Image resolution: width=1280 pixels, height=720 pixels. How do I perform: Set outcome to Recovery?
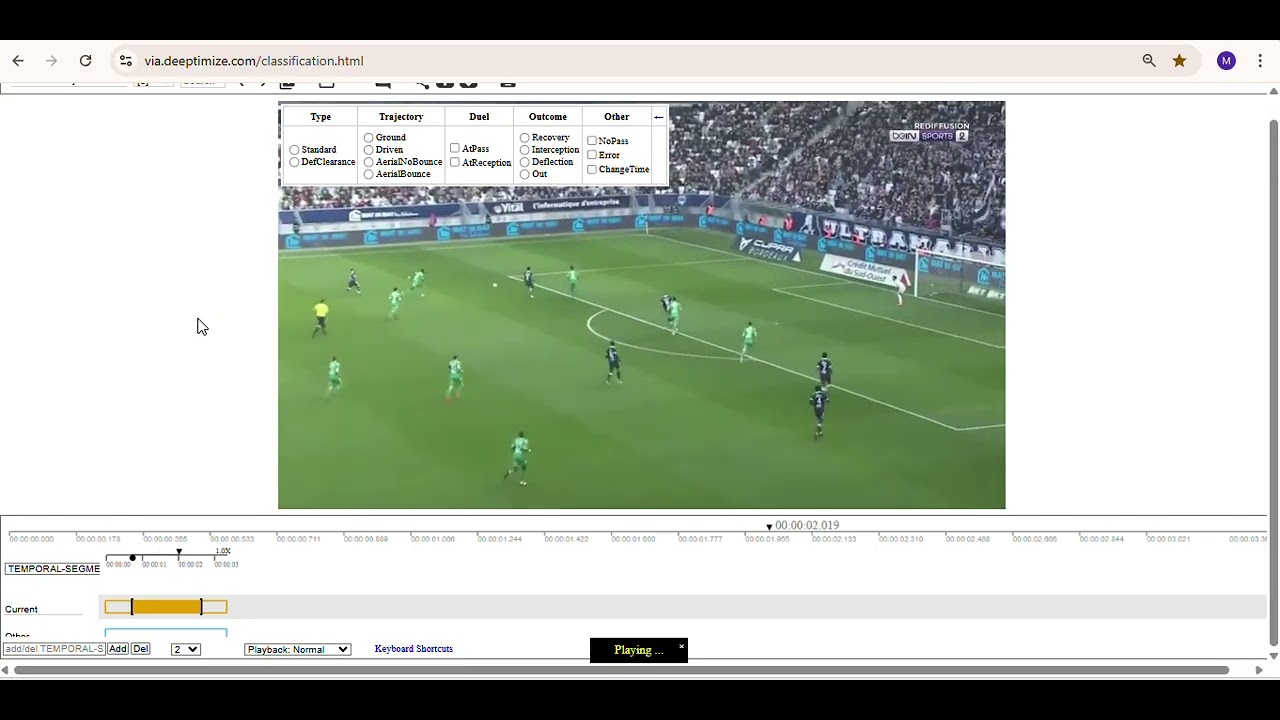pyautogui.click(x=524, y=138)
